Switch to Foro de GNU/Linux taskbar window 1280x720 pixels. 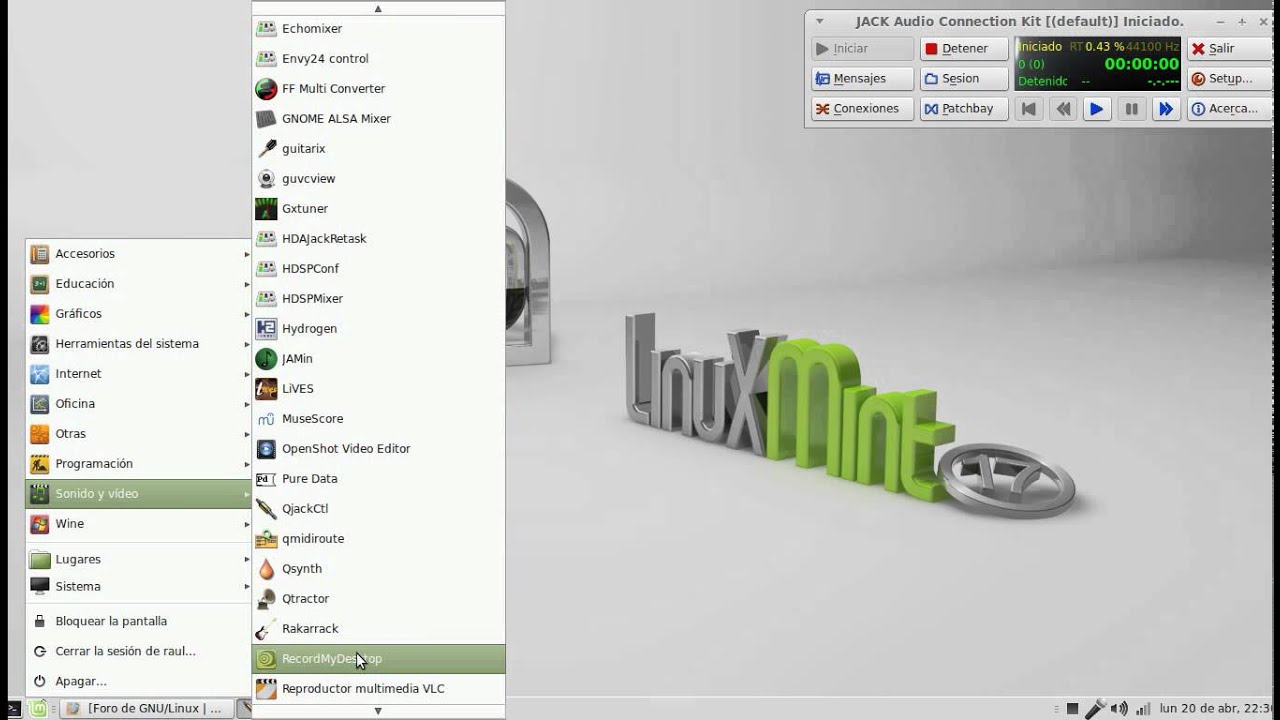[x=147, y=709]
